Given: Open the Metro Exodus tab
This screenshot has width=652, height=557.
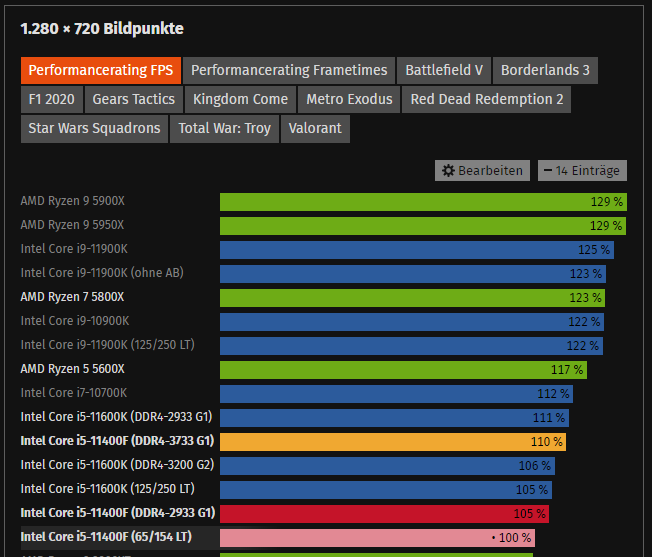Looking at the screenshot, I should click(349, 99).
